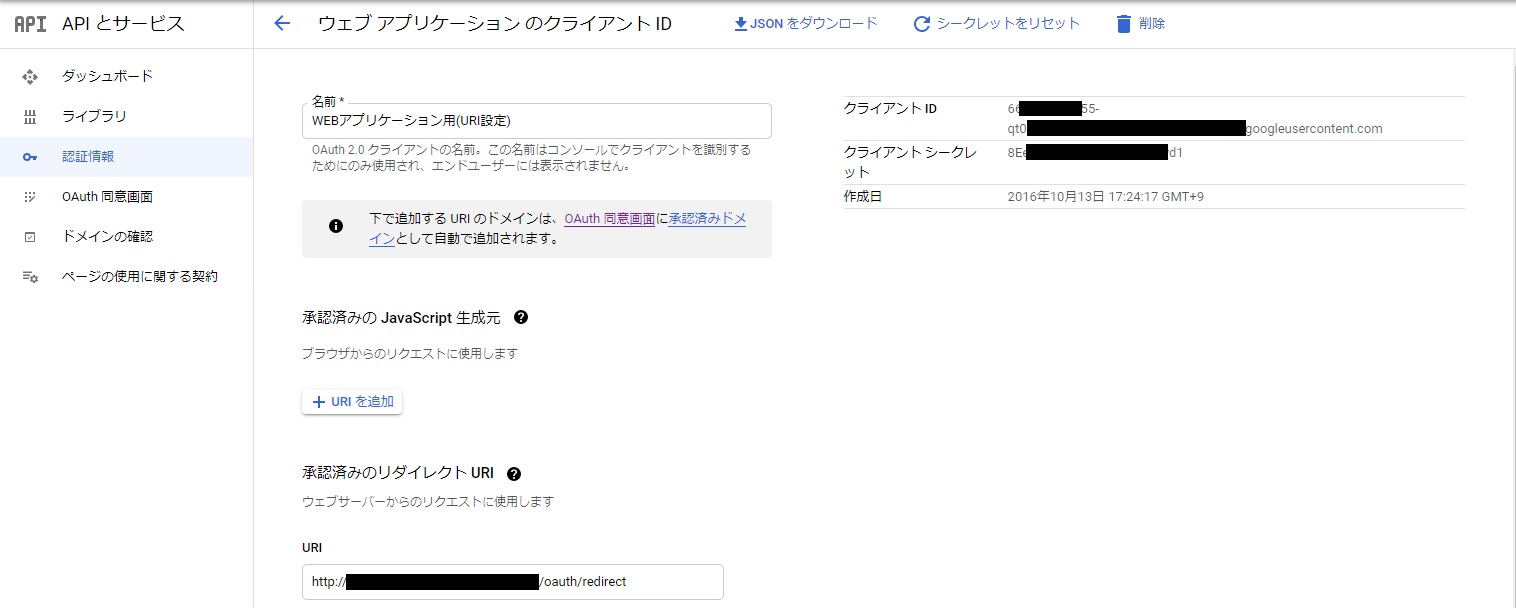This screenshot has height=608, width=1516.
Task: Delete this client ID
Action: [1140, 24]
